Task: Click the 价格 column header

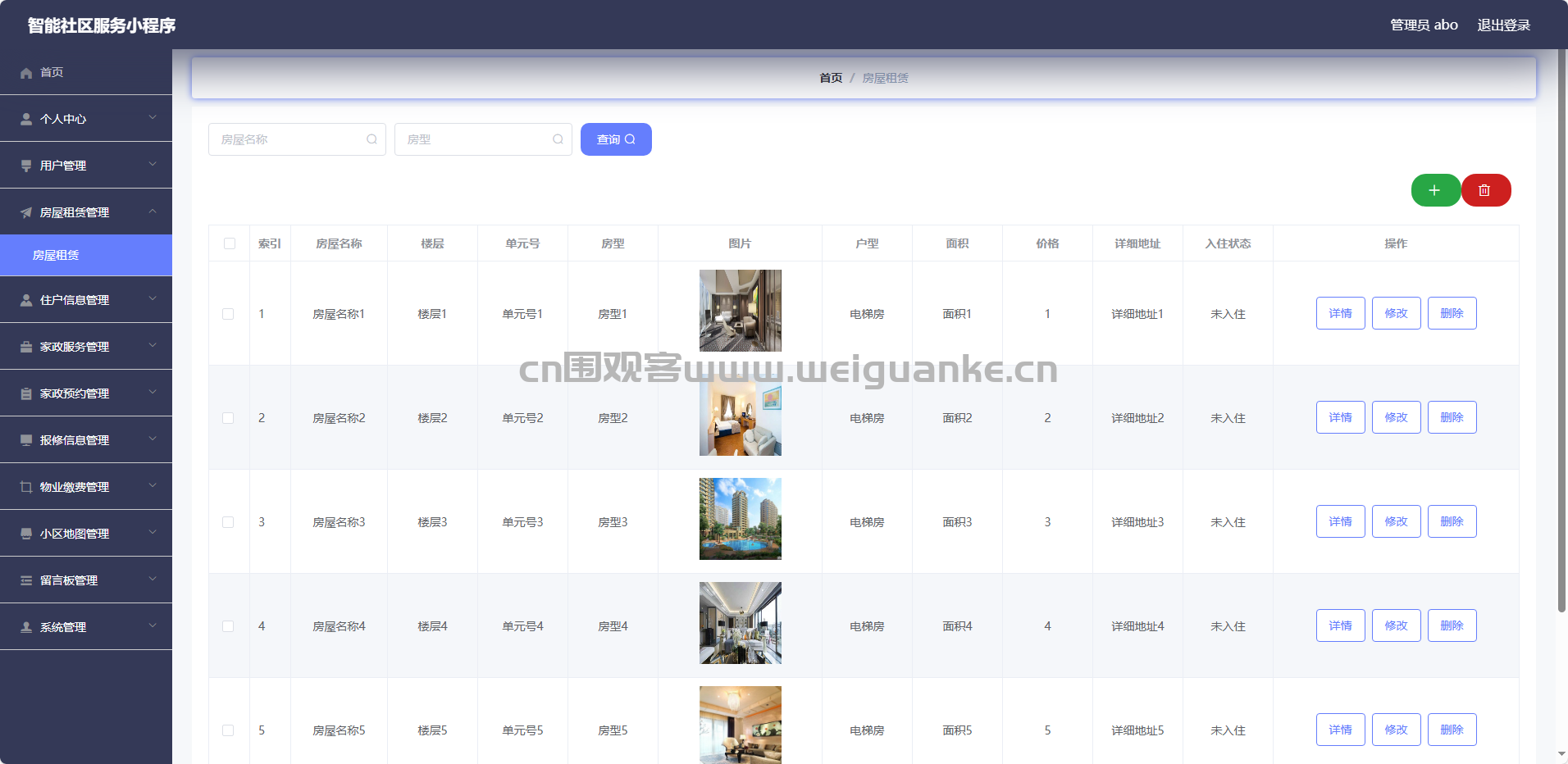Action: [x=1047, y=243]
